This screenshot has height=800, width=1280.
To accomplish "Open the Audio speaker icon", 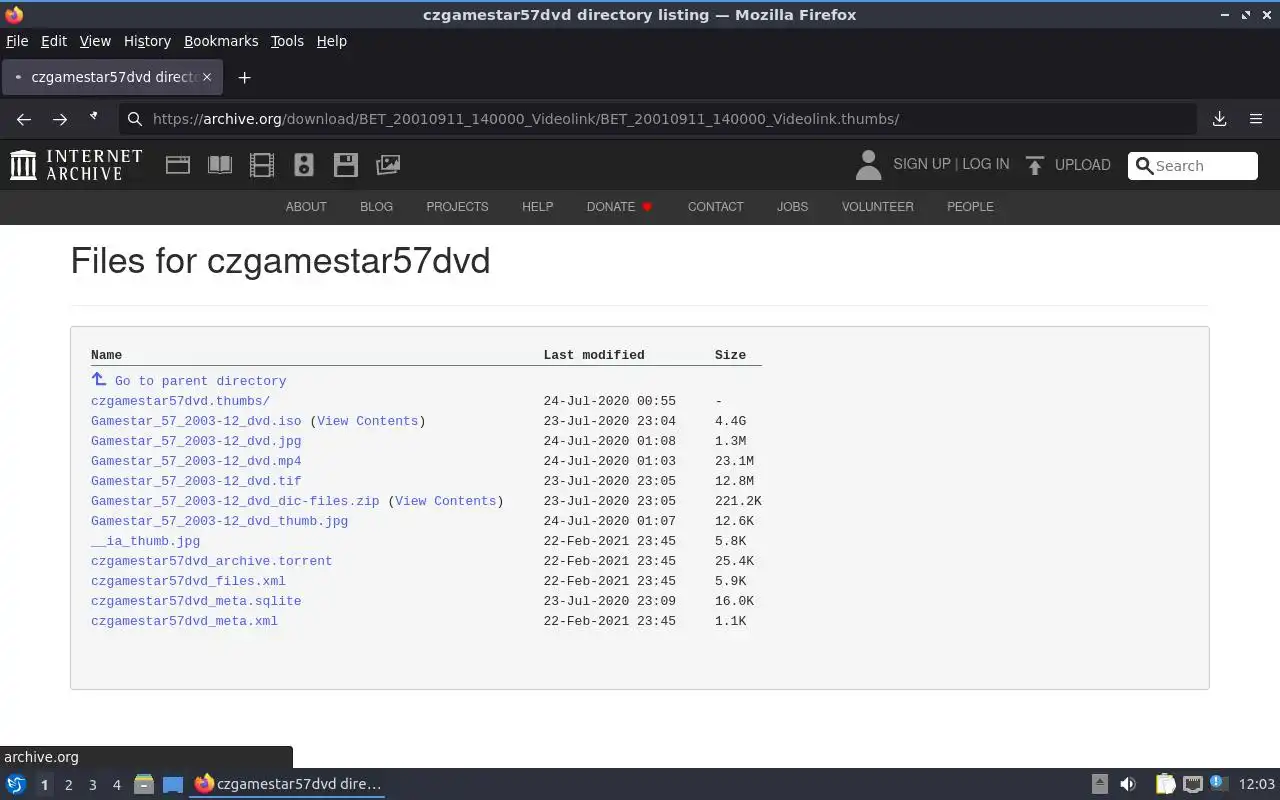I will tap(304, 165).
